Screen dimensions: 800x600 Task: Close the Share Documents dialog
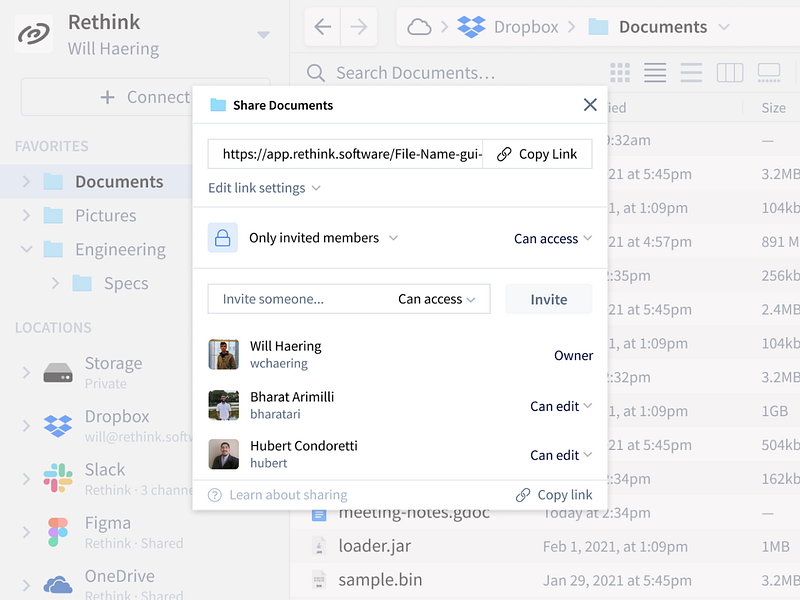click(590, 105)
